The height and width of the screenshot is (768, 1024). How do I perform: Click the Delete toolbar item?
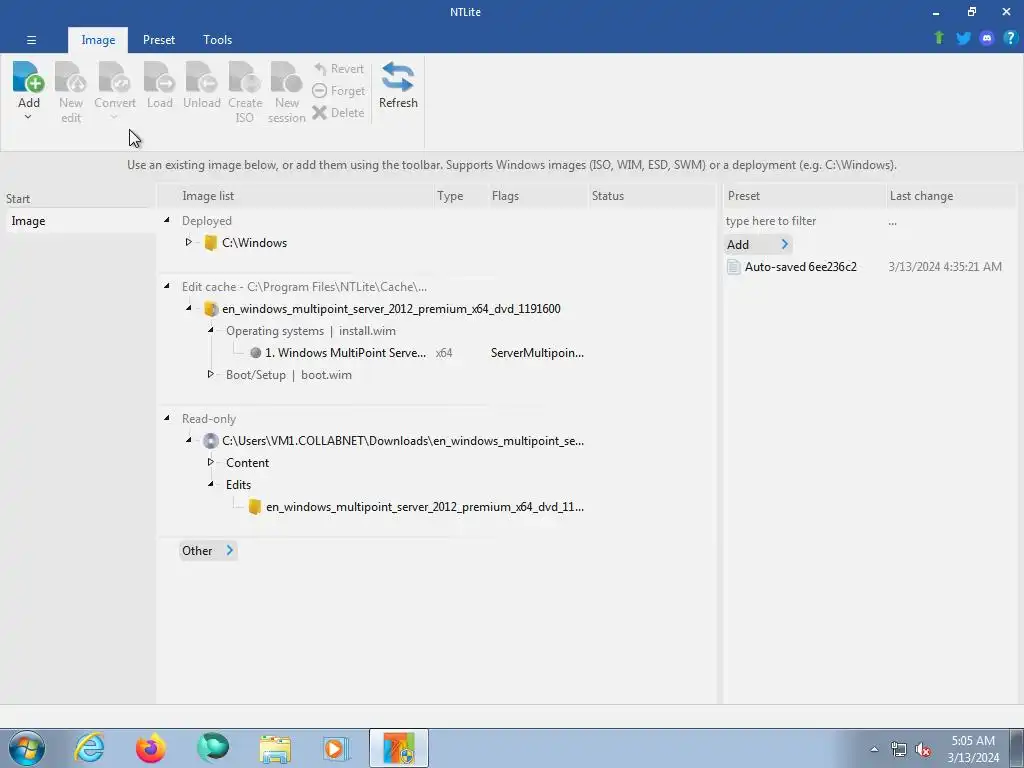[338, 112]
